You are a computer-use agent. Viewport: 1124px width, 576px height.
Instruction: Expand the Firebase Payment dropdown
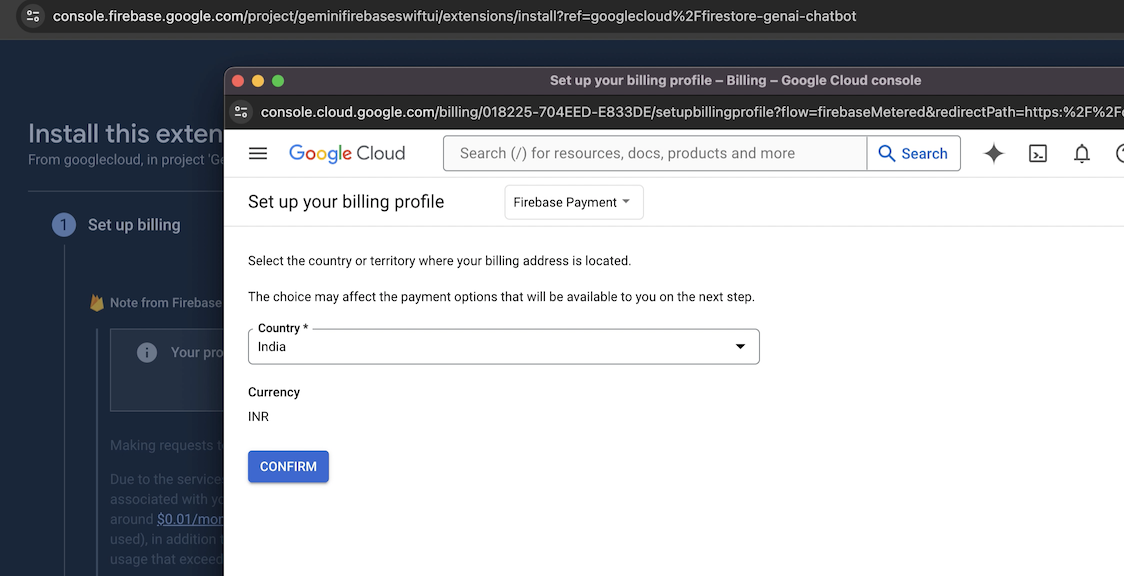point(573,202)
